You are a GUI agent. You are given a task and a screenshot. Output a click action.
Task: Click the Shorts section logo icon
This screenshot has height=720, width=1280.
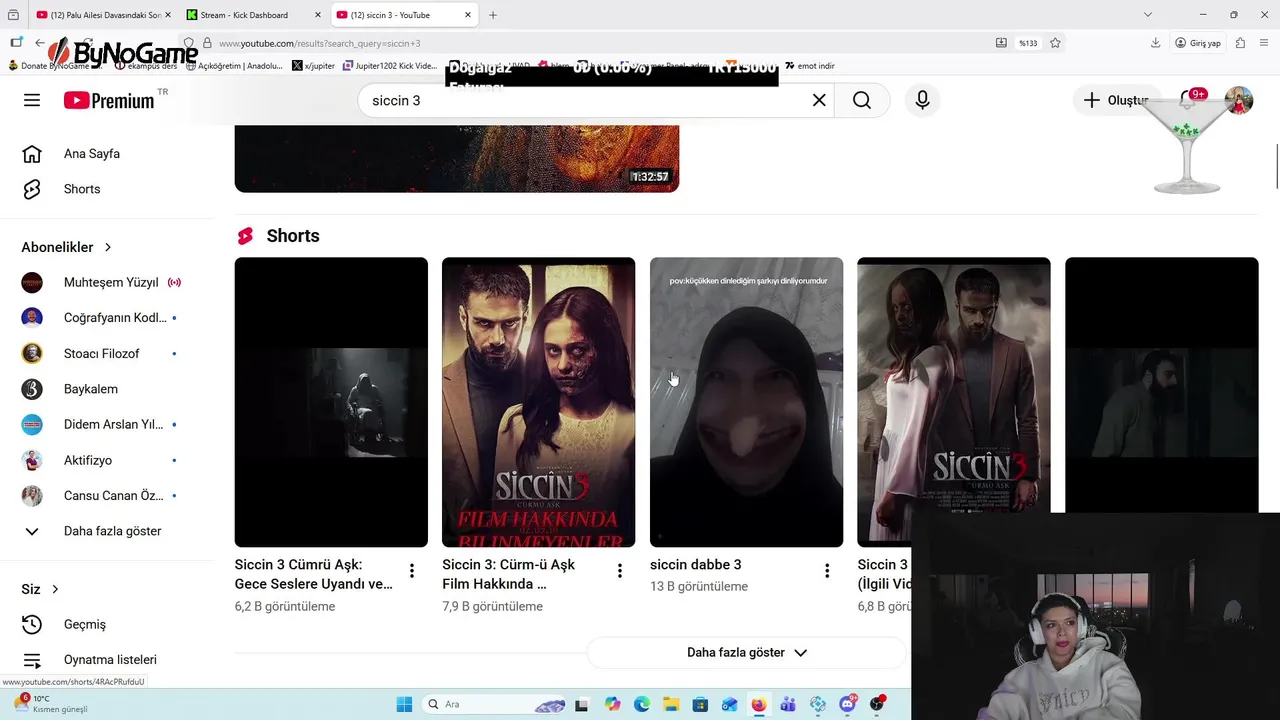click(x=245, y=236)
